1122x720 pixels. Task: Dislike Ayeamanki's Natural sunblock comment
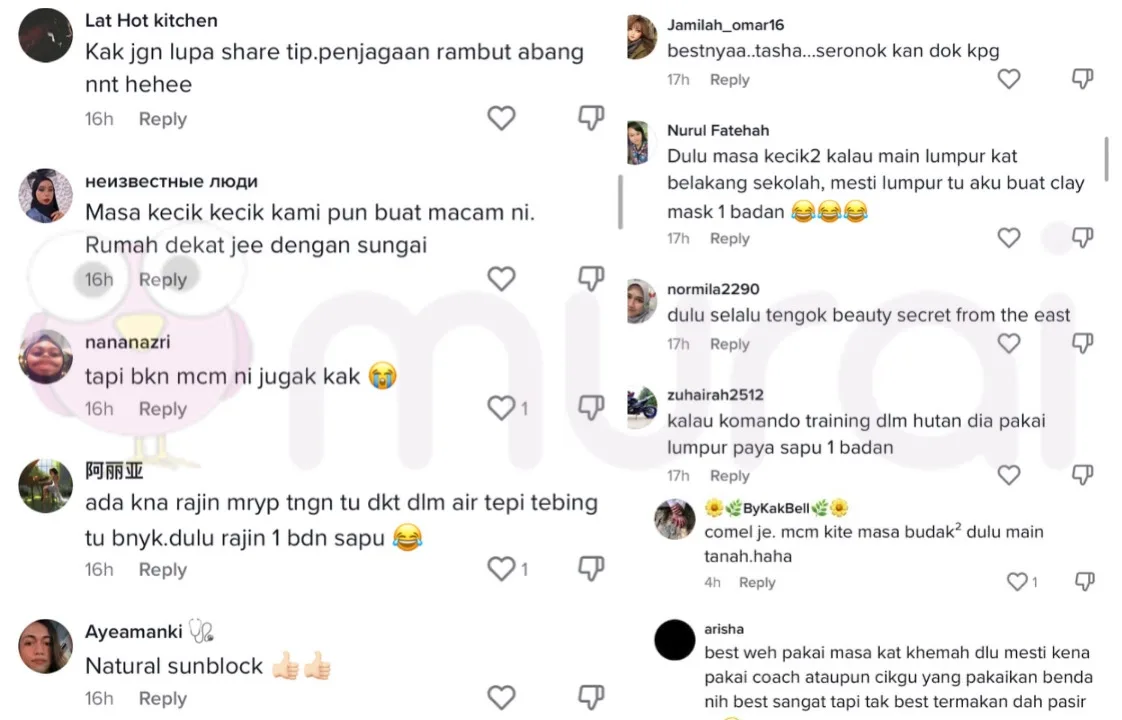click(x=591, y=697)
